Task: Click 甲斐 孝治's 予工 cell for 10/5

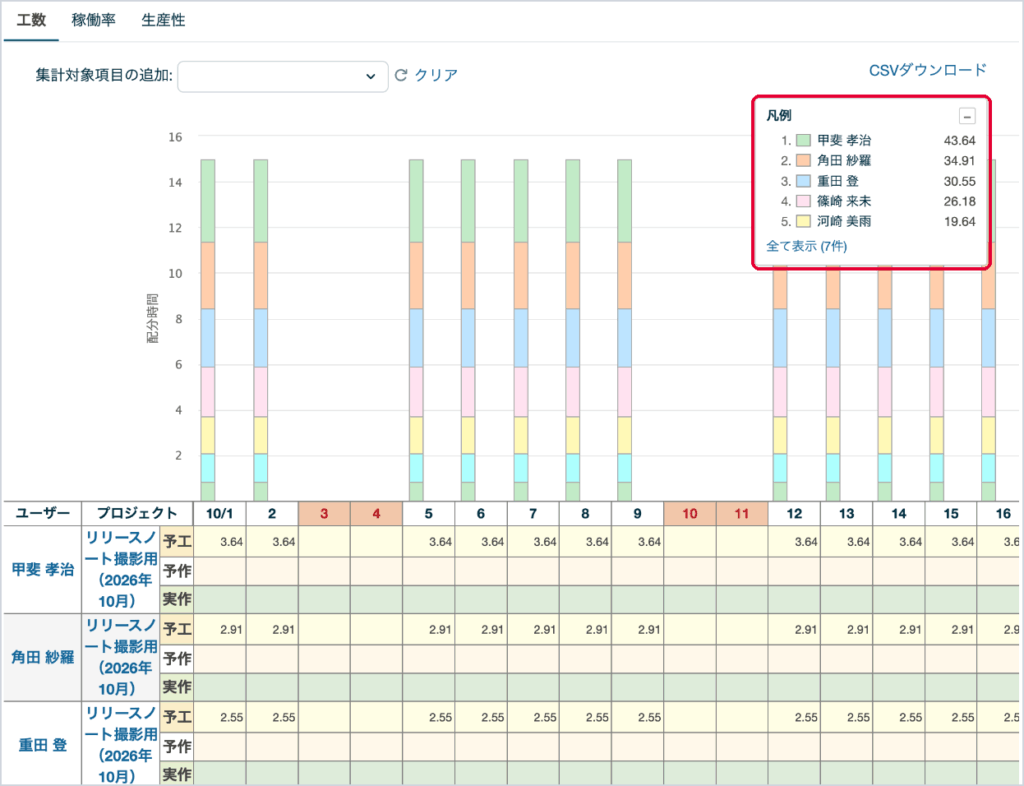Action: pos(428,542)
